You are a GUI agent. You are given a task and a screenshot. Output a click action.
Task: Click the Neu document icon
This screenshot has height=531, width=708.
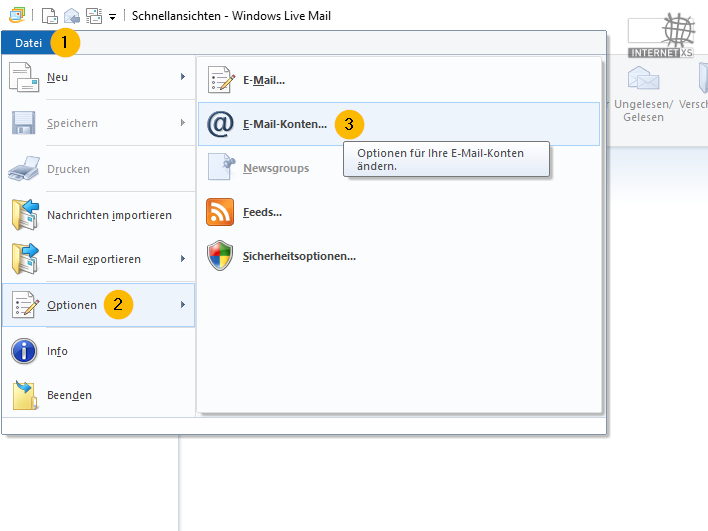(24, 77)
